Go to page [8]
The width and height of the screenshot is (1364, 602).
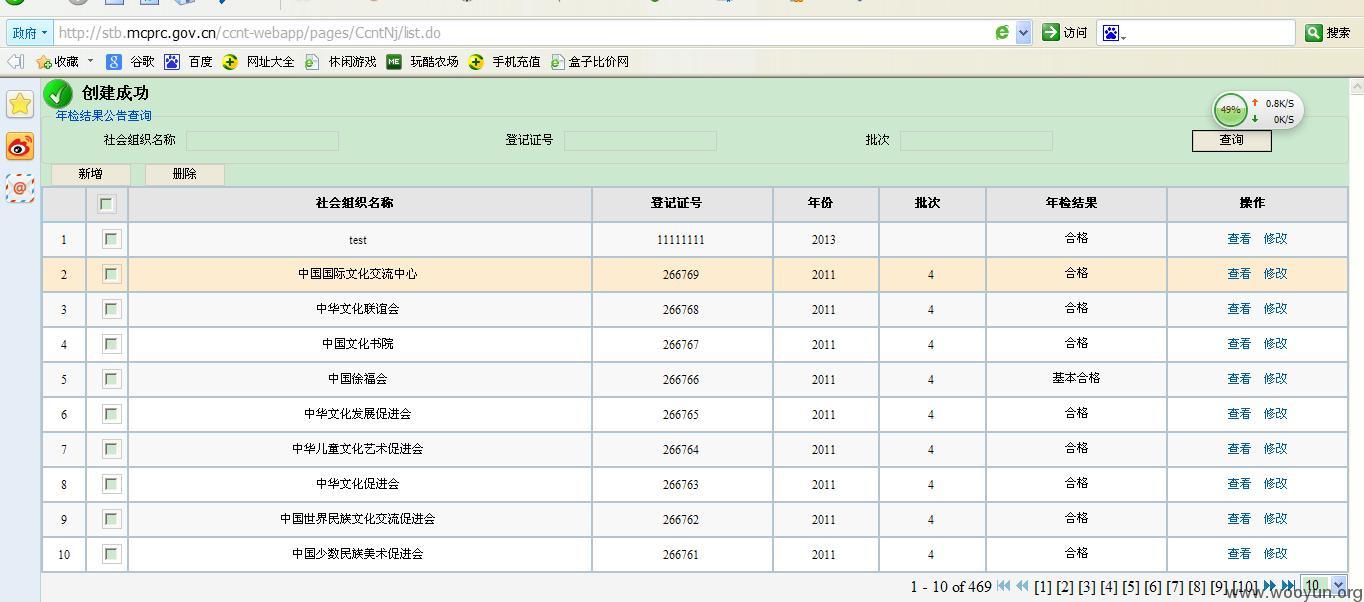1197,587
